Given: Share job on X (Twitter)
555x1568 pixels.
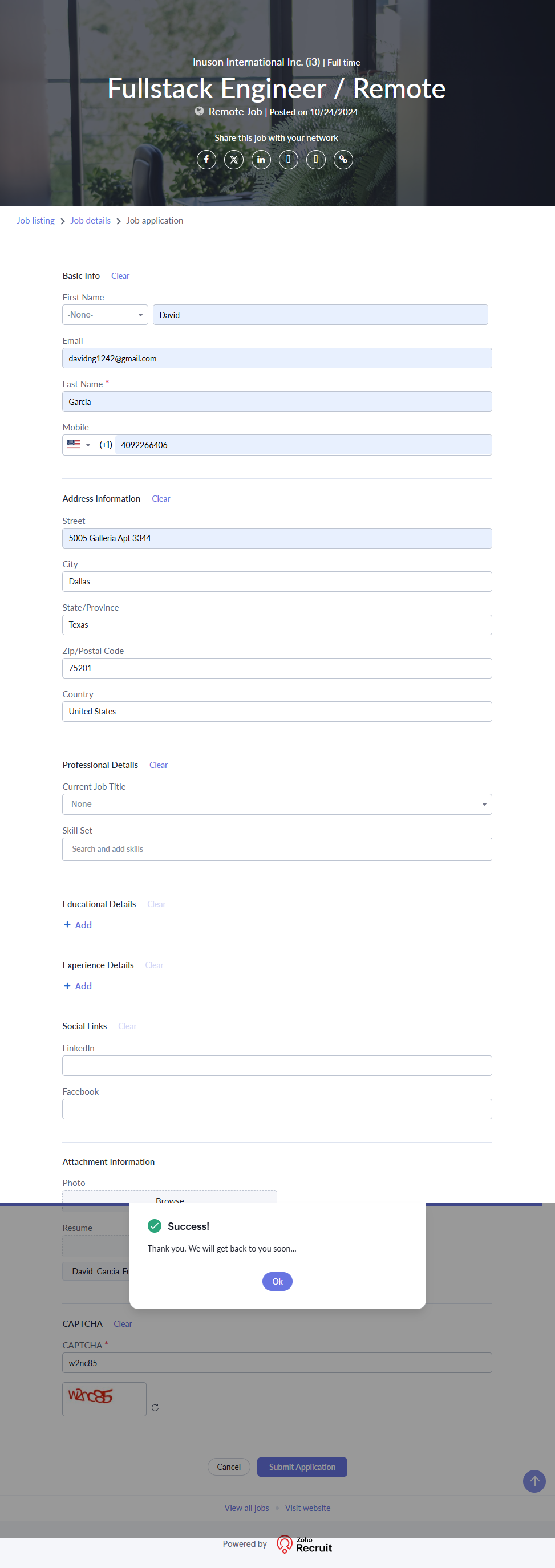Looking at the screenshot, I should coord(234,160).
